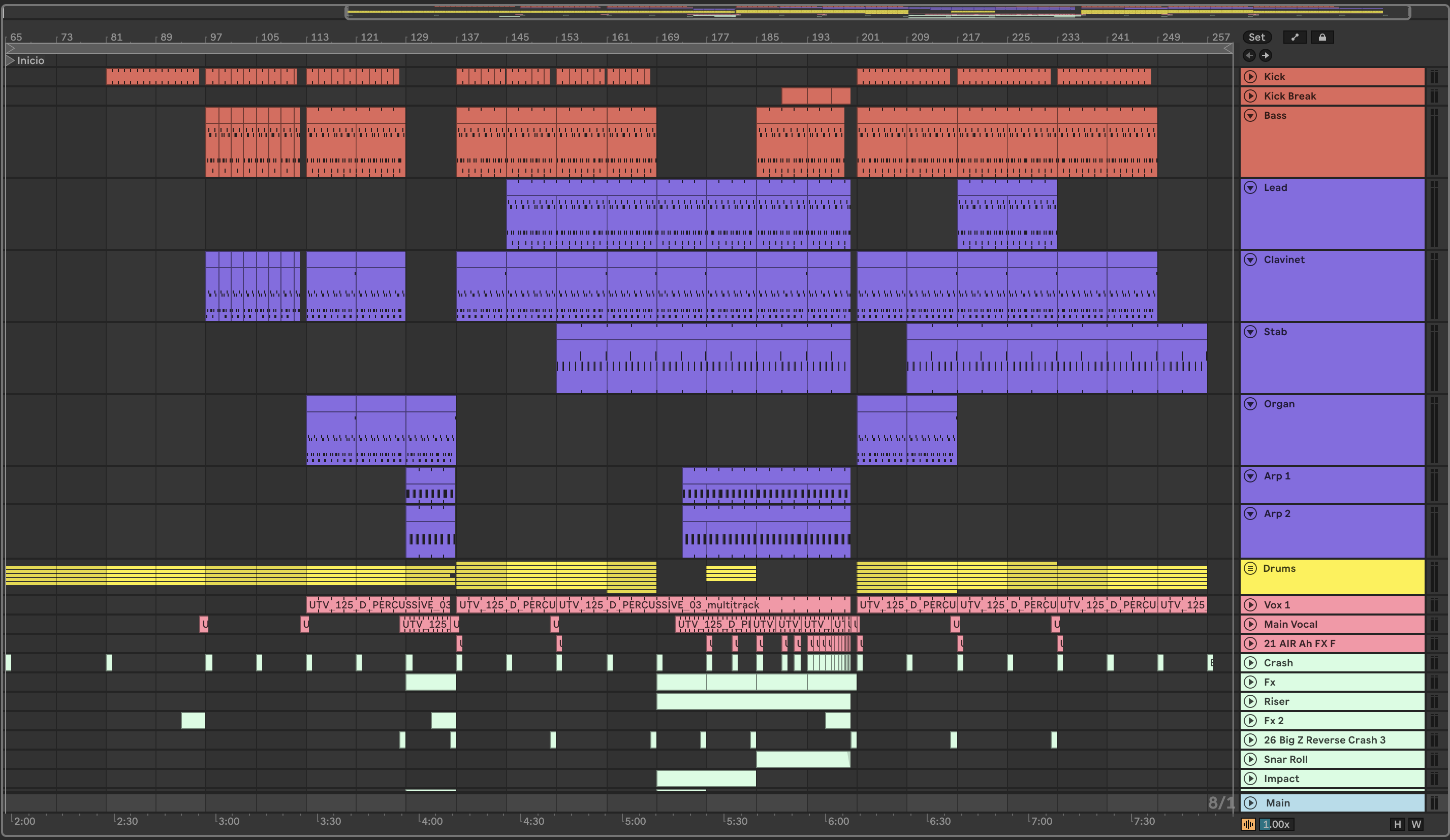
Task: Collapse the Bass track
Action: coord(1250,116)
